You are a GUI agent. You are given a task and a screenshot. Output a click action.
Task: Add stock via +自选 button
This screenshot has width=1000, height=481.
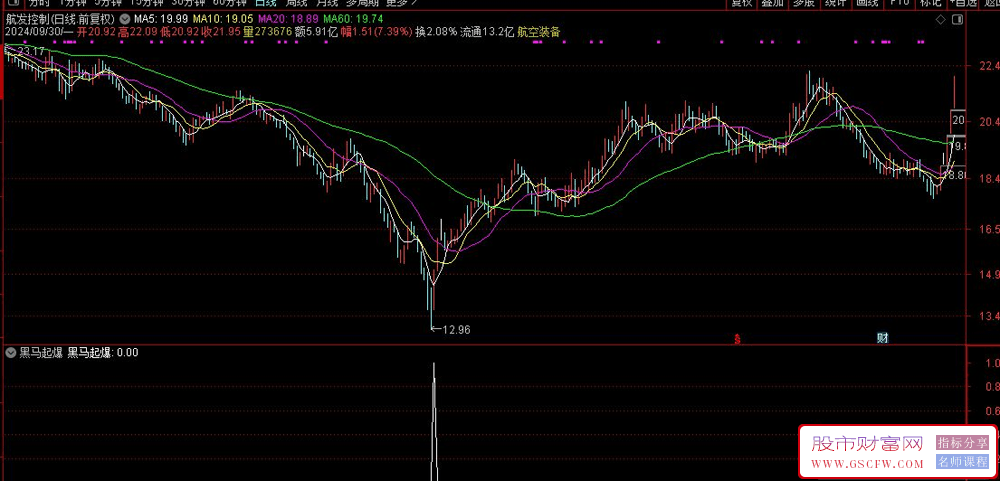tap(962, 3)
